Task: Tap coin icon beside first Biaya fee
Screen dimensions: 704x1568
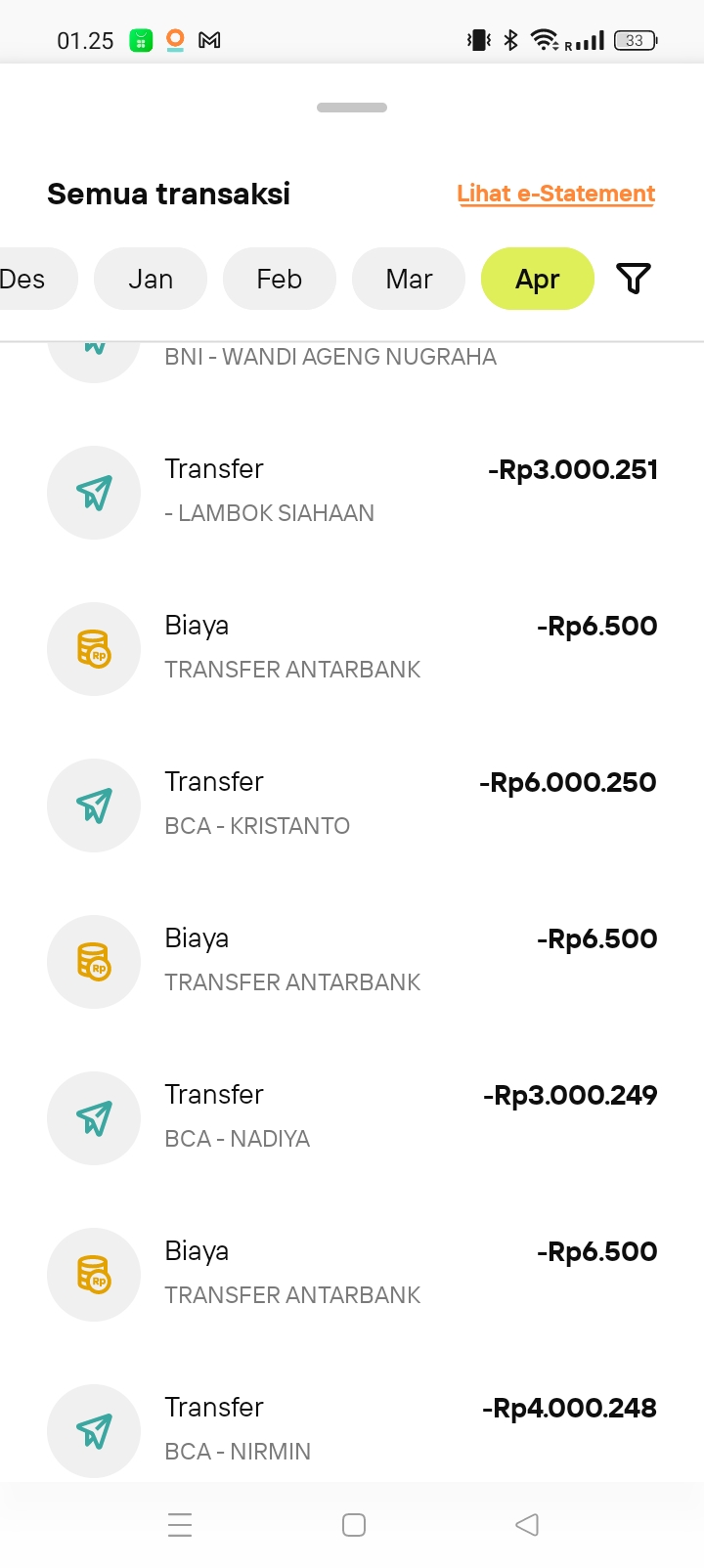Action: click(x=94, y=649)
